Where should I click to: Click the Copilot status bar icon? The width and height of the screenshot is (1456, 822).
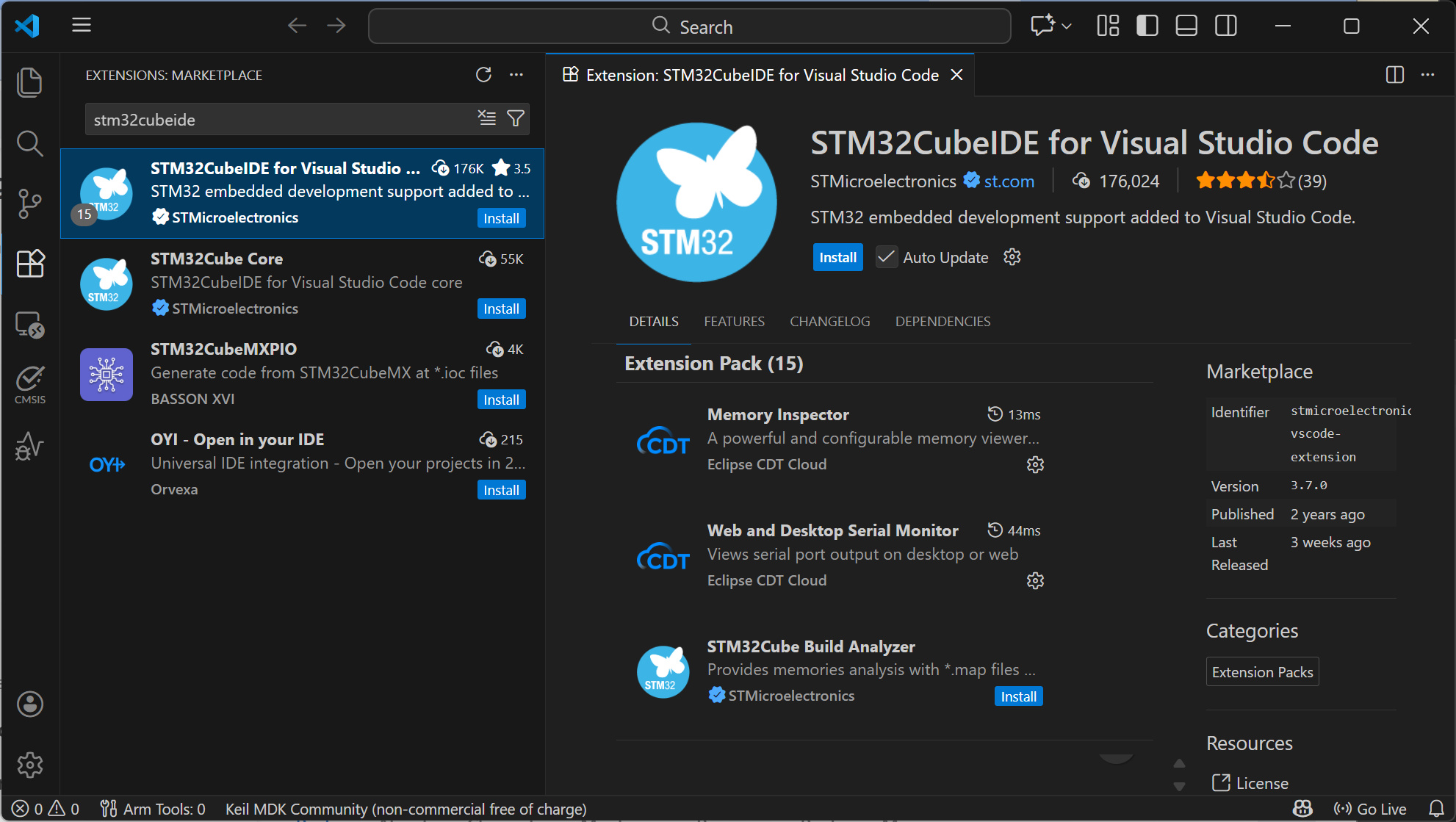pos(1302,809)
